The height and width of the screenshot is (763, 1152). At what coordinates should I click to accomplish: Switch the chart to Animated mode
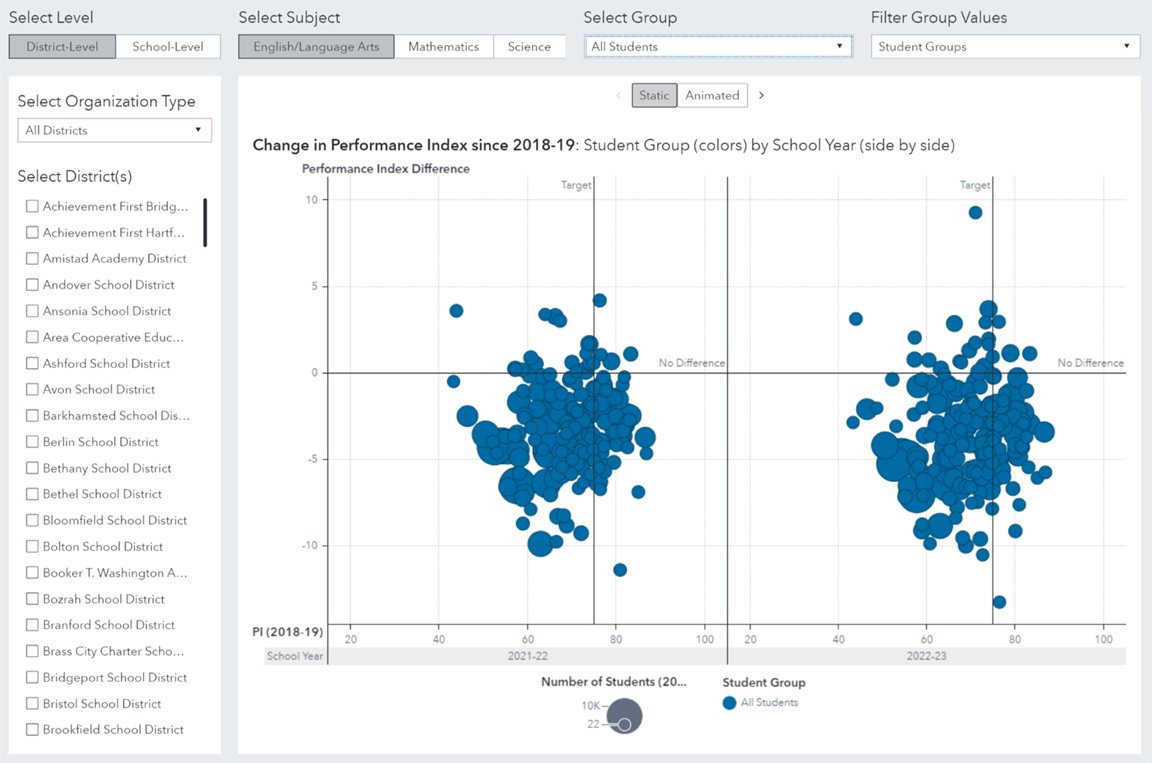point(712,95)
